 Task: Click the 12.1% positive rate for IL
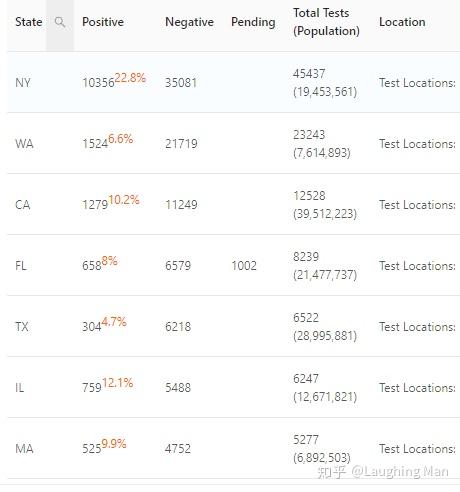coord(118,383)
